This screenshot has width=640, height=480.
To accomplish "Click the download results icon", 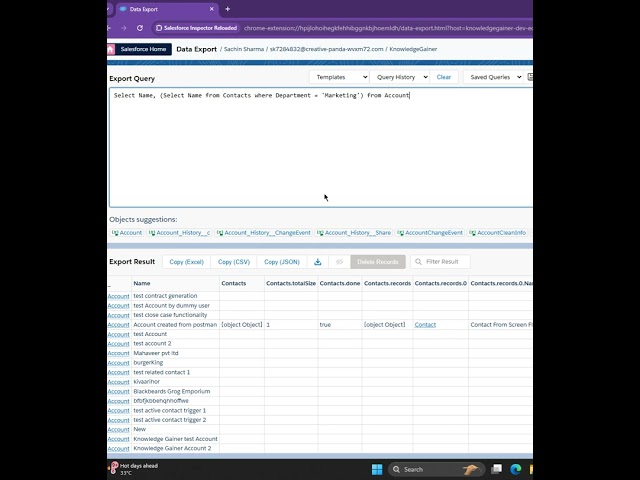I will point(318,262).
